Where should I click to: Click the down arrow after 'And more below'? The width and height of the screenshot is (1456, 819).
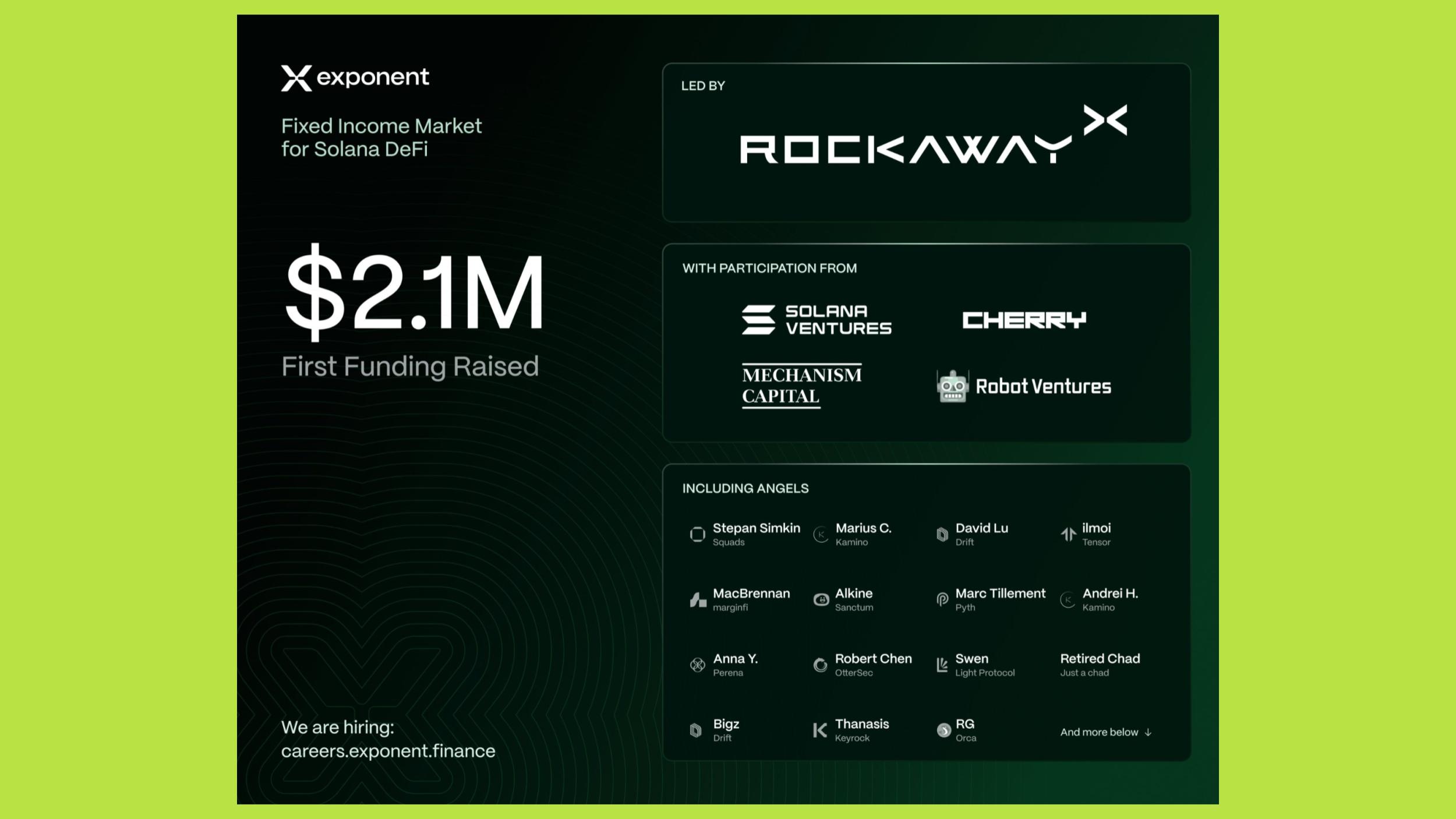[x=1148, y=732]
